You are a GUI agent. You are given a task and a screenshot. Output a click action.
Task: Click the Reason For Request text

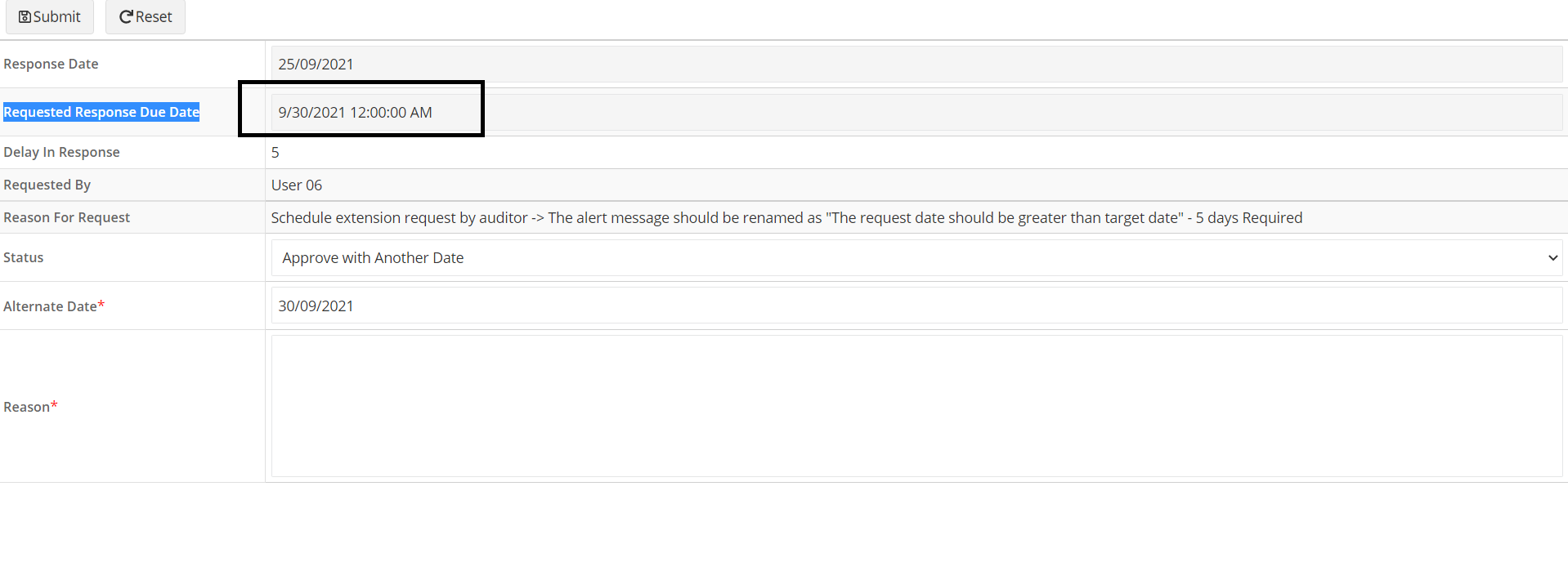pos(786,217)
